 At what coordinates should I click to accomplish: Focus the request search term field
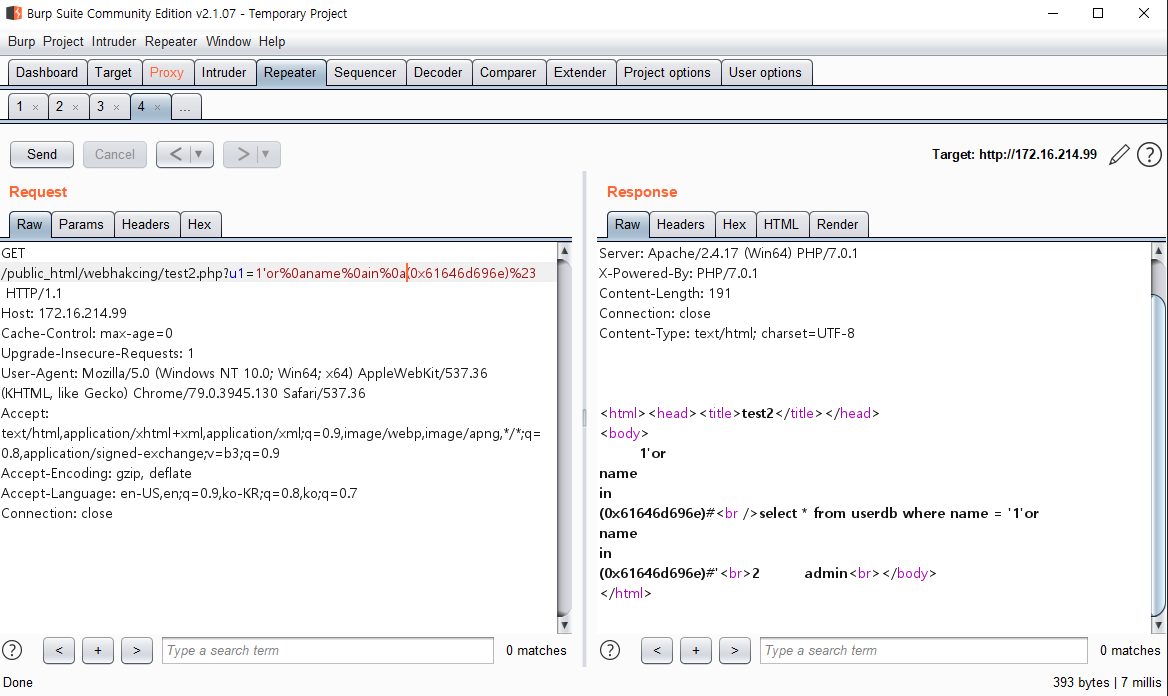click(328, 651)
